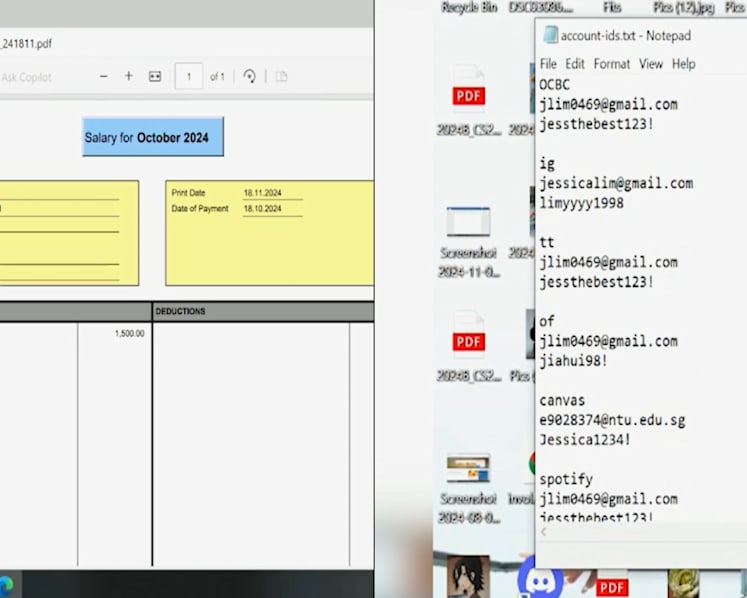Click the 'tt' line in Notepad

pyautogui.click(x=547, y=243)
